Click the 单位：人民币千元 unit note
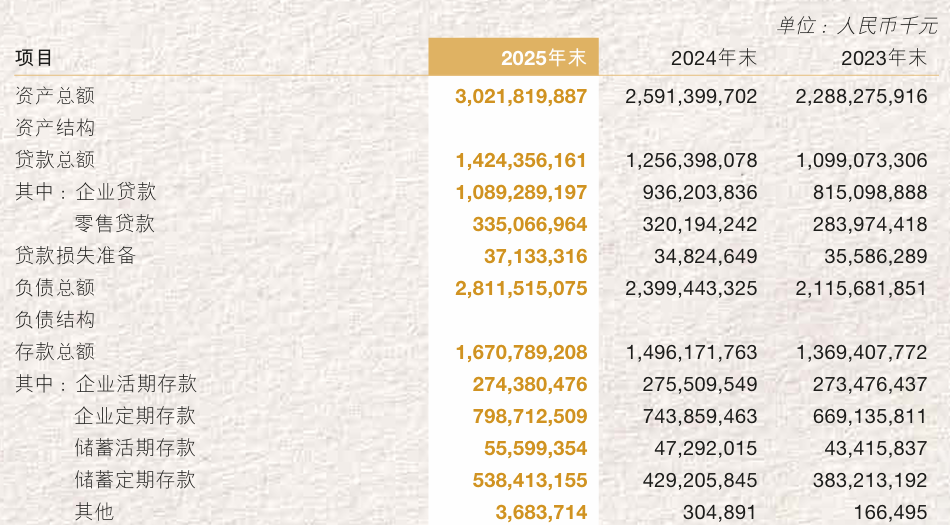 pos(857,26)
